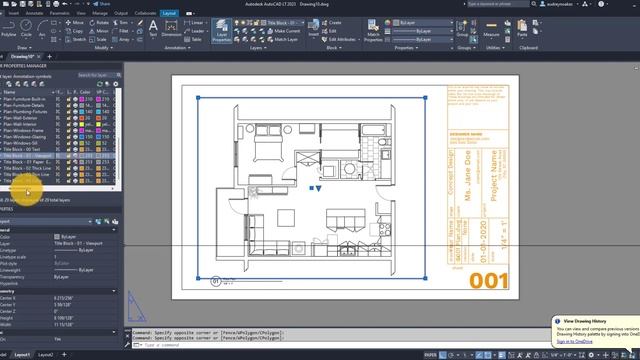Open layer manager settings gear

point(116,84)
